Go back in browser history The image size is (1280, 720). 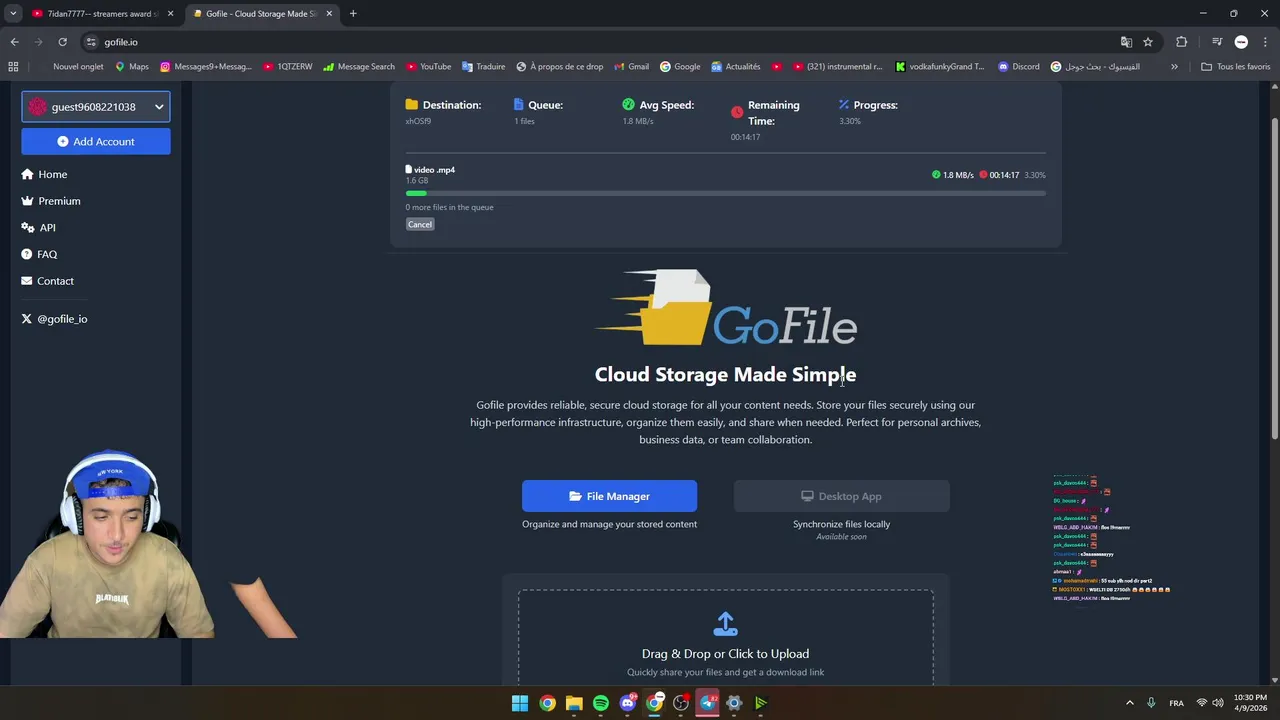point(14,42)
